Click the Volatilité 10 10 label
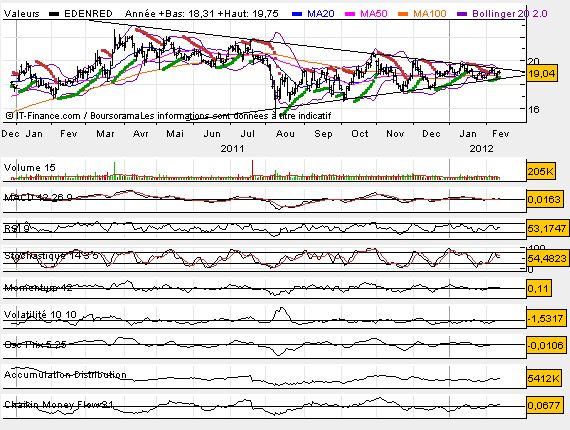 pos(40,314)
